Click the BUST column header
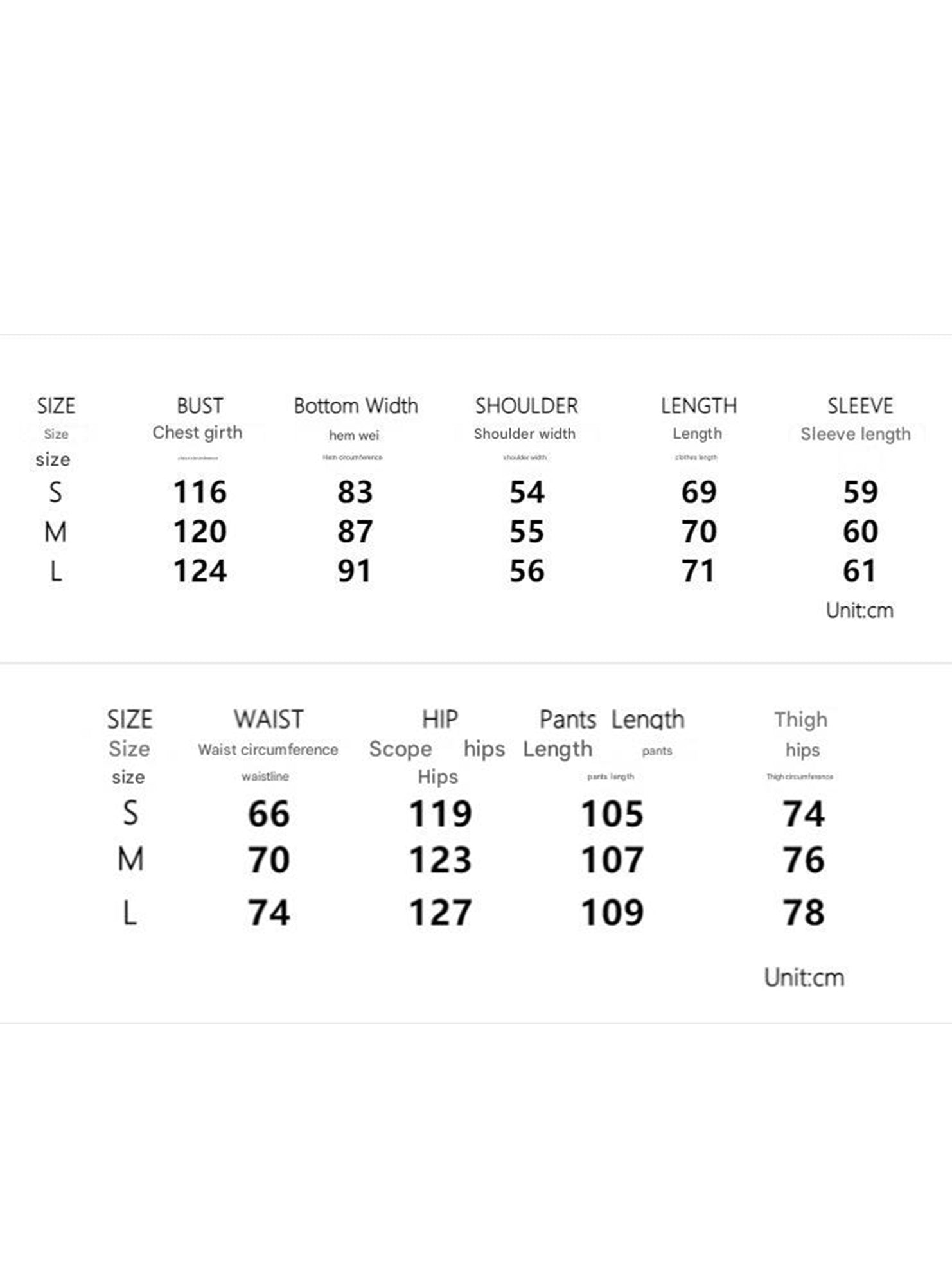The height and width of the screenshot is (1263, 952). [x=200, y=406]
